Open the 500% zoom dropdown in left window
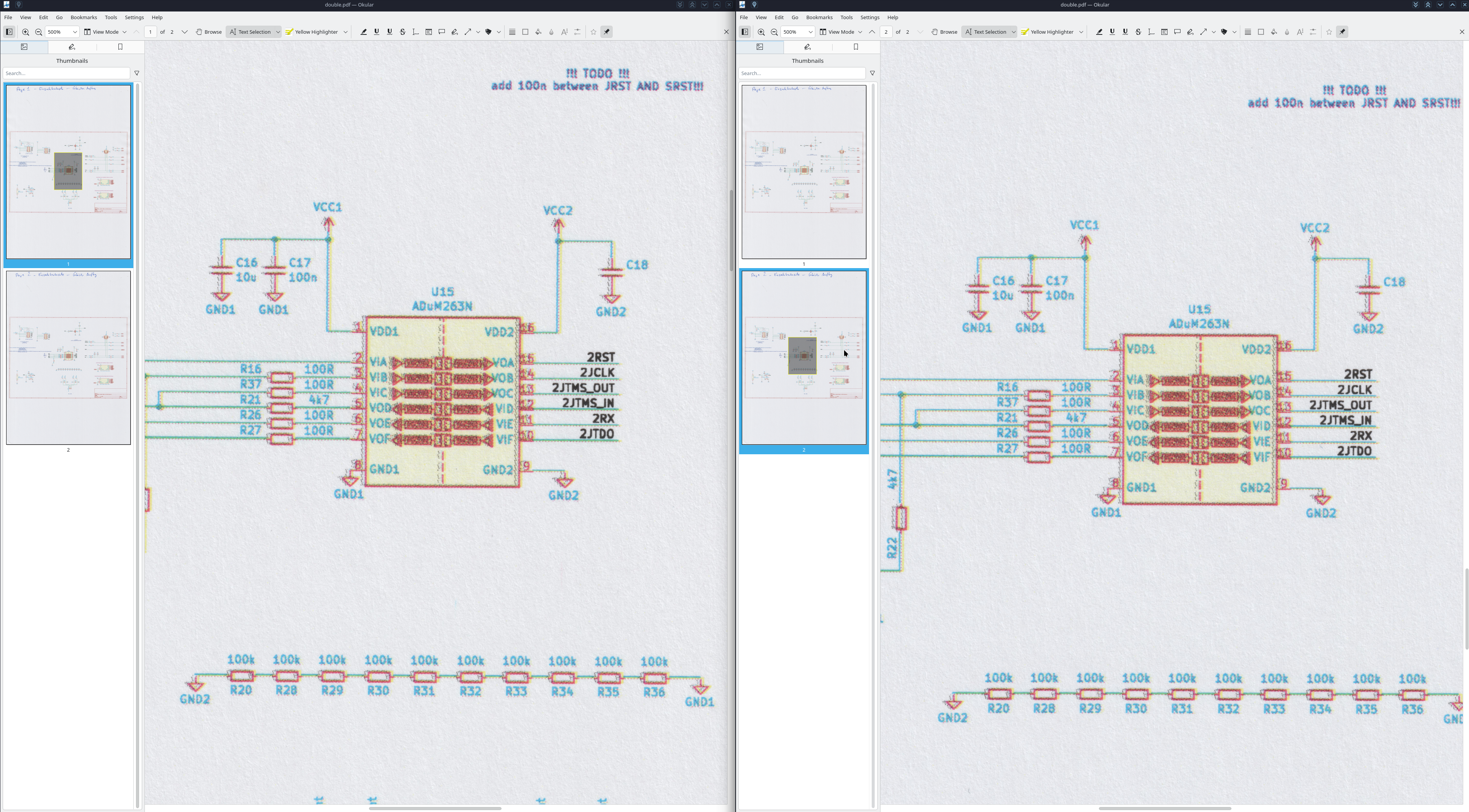 62,32
